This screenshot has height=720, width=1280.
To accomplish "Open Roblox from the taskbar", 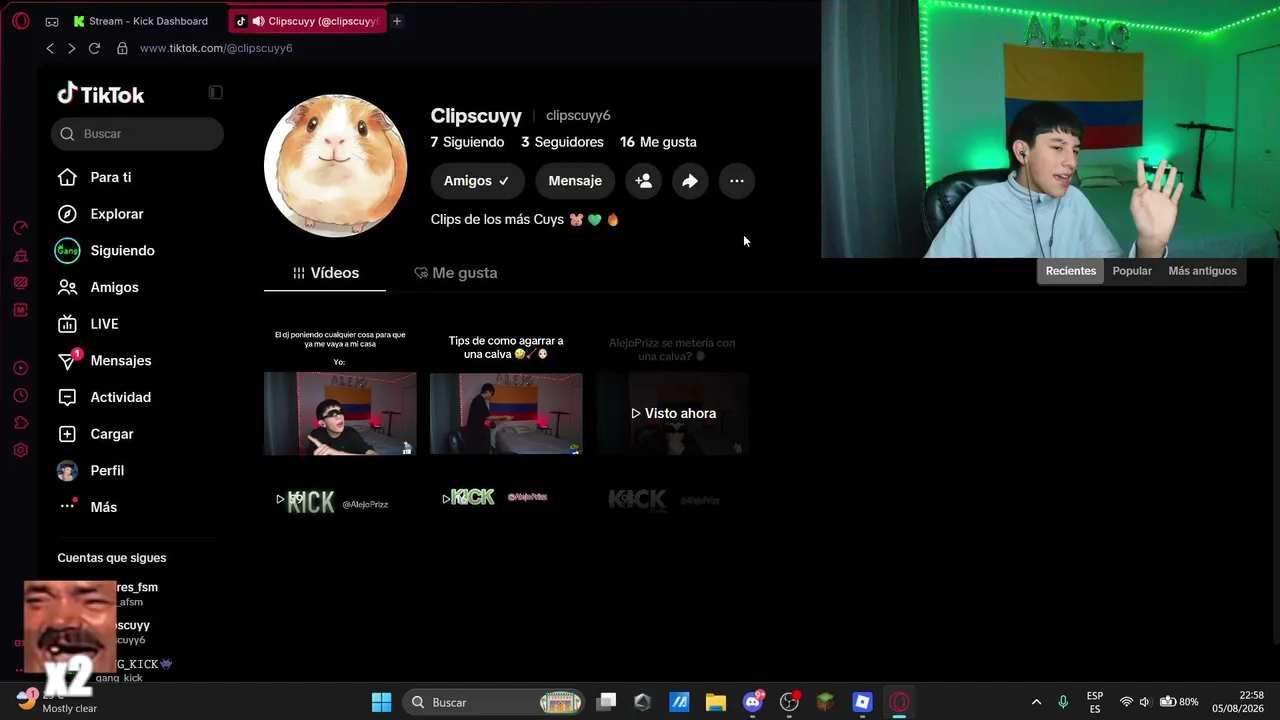I will pyautogui.click(x=862, y=702).
